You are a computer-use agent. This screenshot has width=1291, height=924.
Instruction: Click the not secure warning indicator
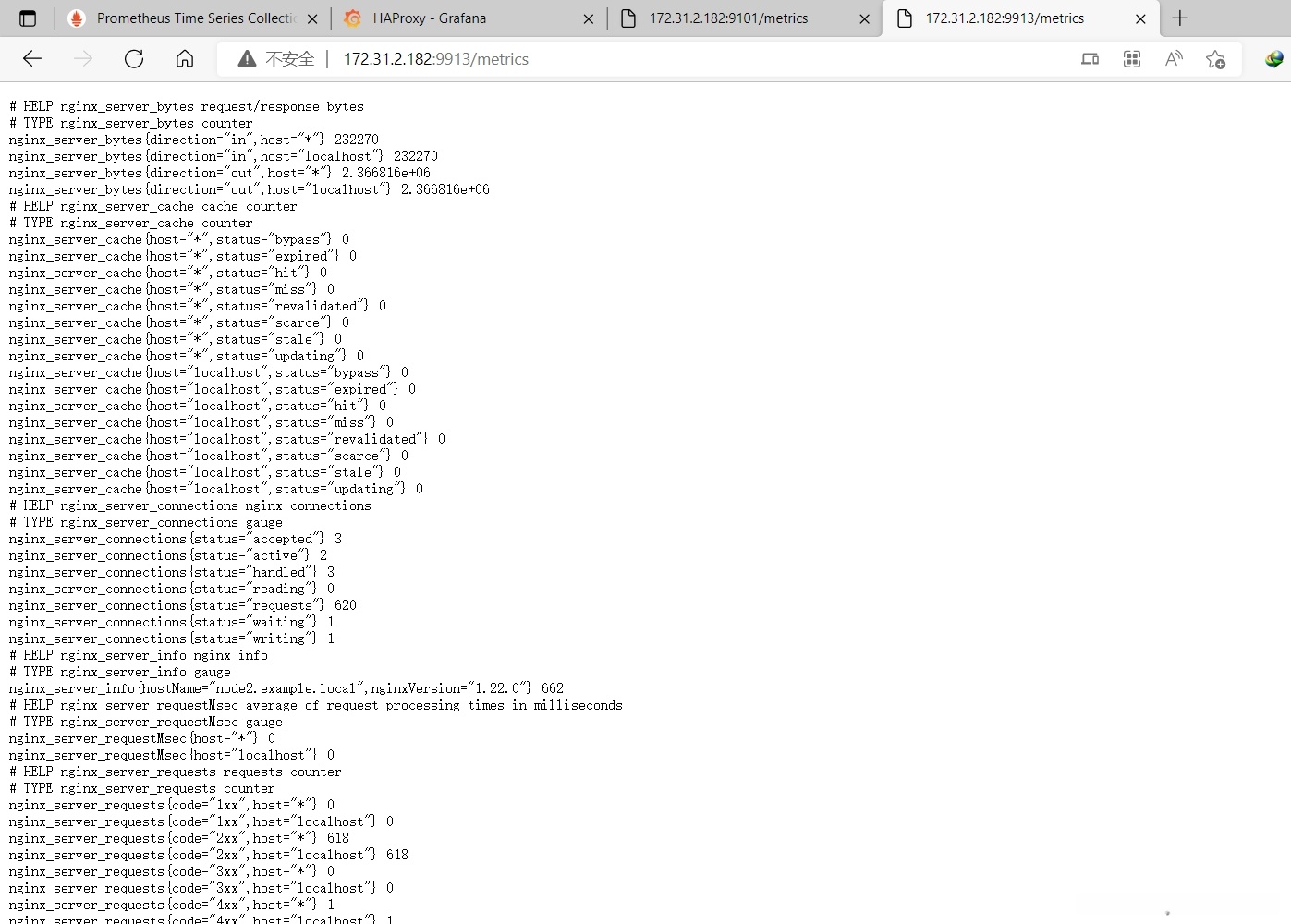[x=276, y=59]
